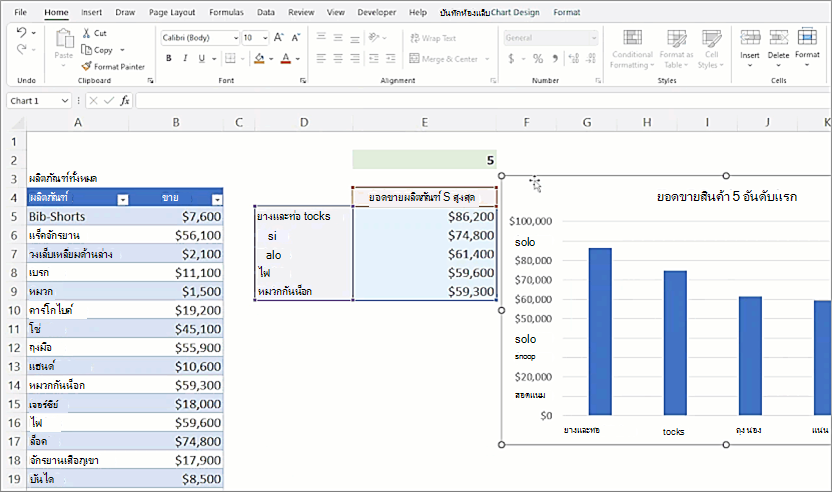Image resolution: width=832 pixels, height=492 pixels.
Task: Select the green cell containing 5
Action: coord(424,160)
